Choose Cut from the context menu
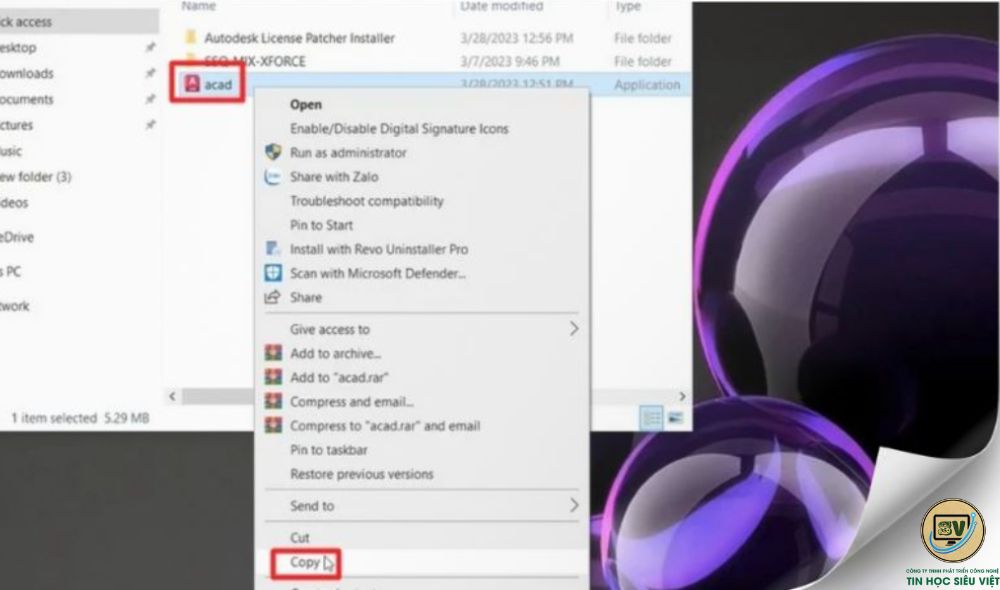This screenshot has height=590, width=1000. coord(300,538)
